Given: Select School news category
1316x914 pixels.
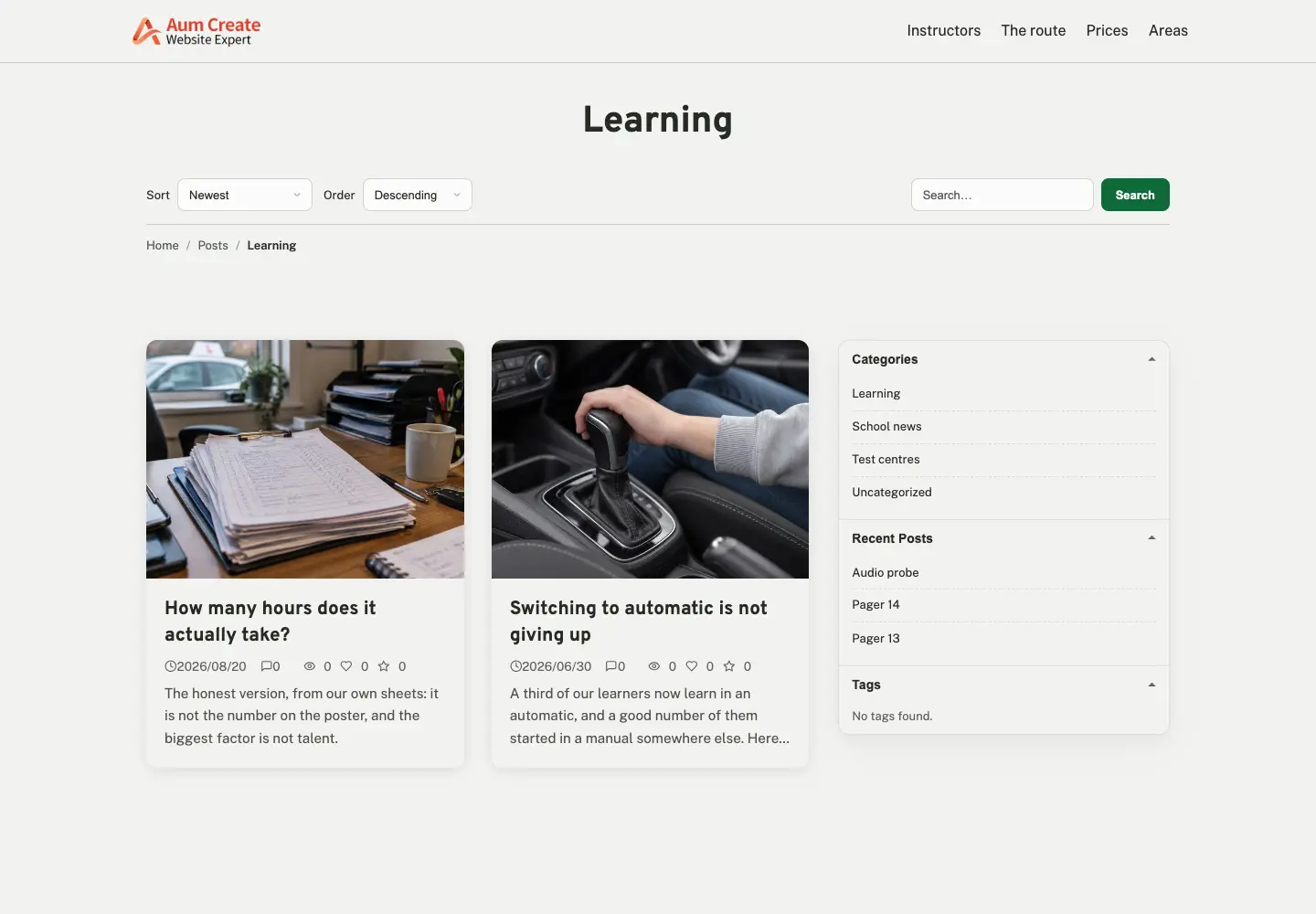Looking at the screenshot, I should pos(886,427).
